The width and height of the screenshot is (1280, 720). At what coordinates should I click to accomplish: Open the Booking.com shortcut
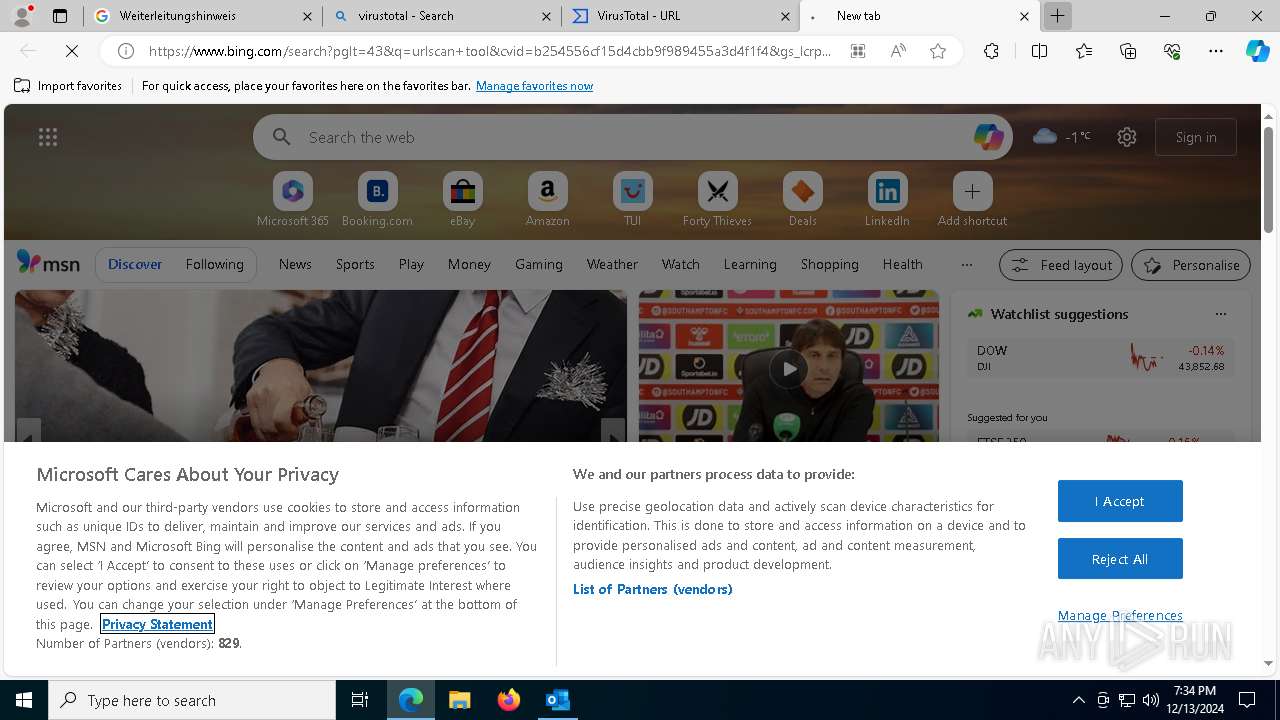coord(378,200)
